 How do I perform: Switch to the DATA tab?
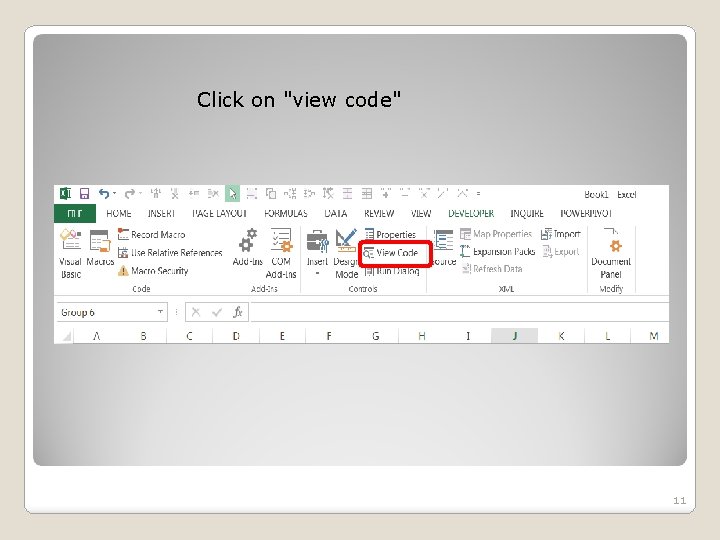tap(336, 214)
